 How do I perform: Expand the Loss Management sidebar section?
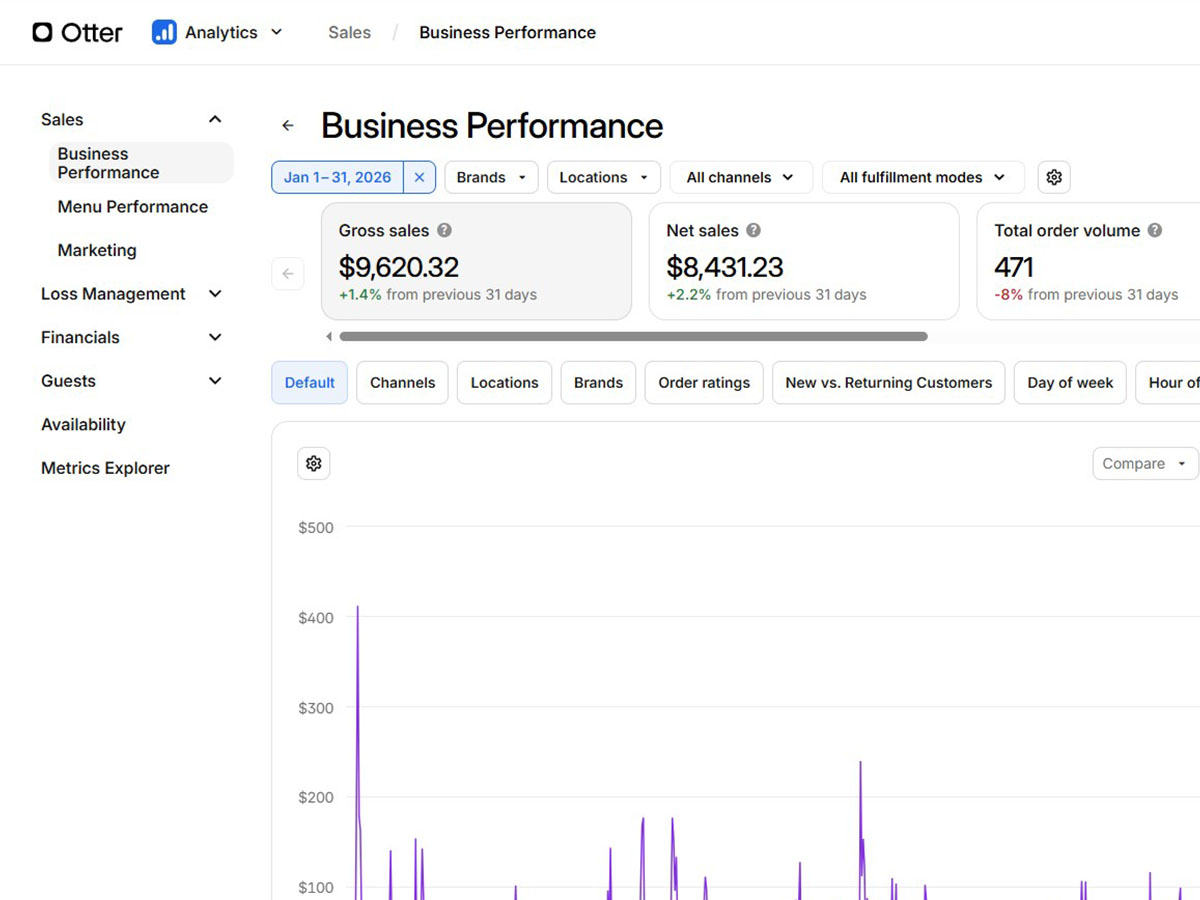[130, 294]
